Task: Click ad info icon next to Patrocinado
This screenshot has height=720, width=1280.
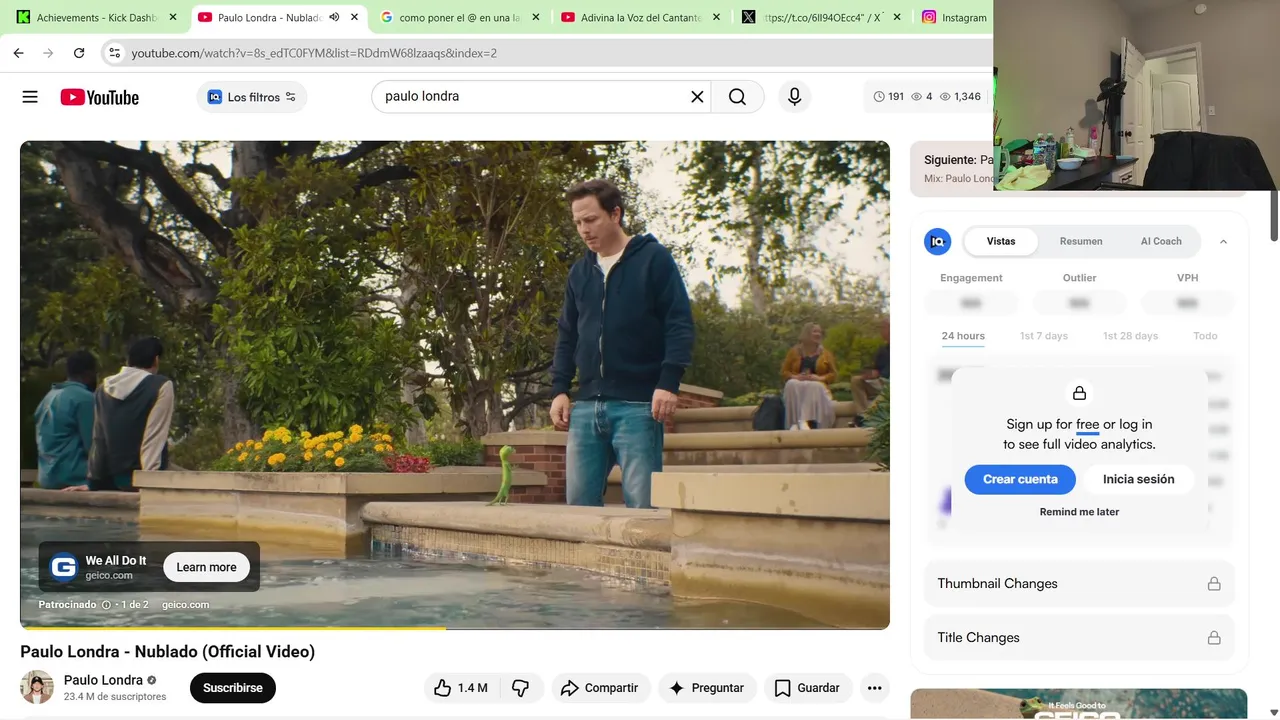Action: point(106,605)
